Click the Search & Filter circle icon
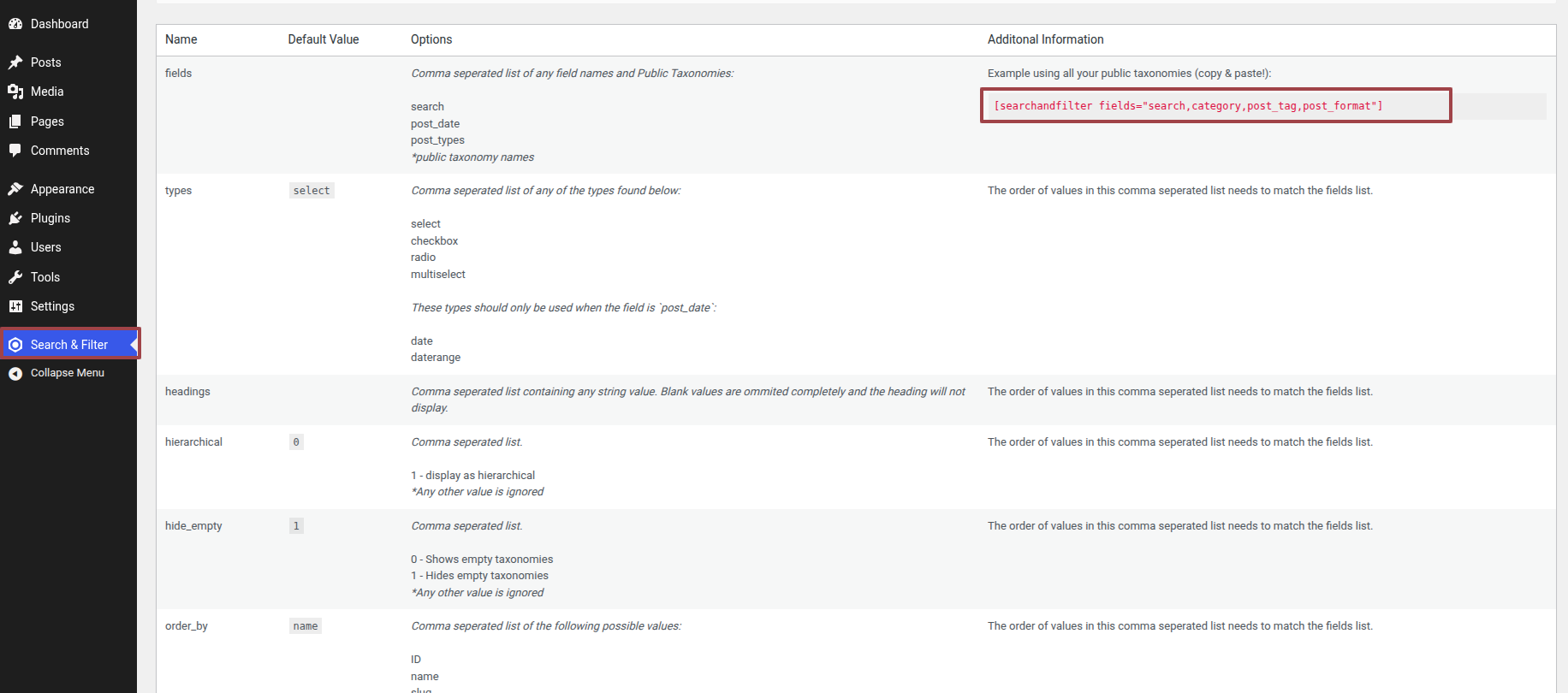 (x=15, y=345)
